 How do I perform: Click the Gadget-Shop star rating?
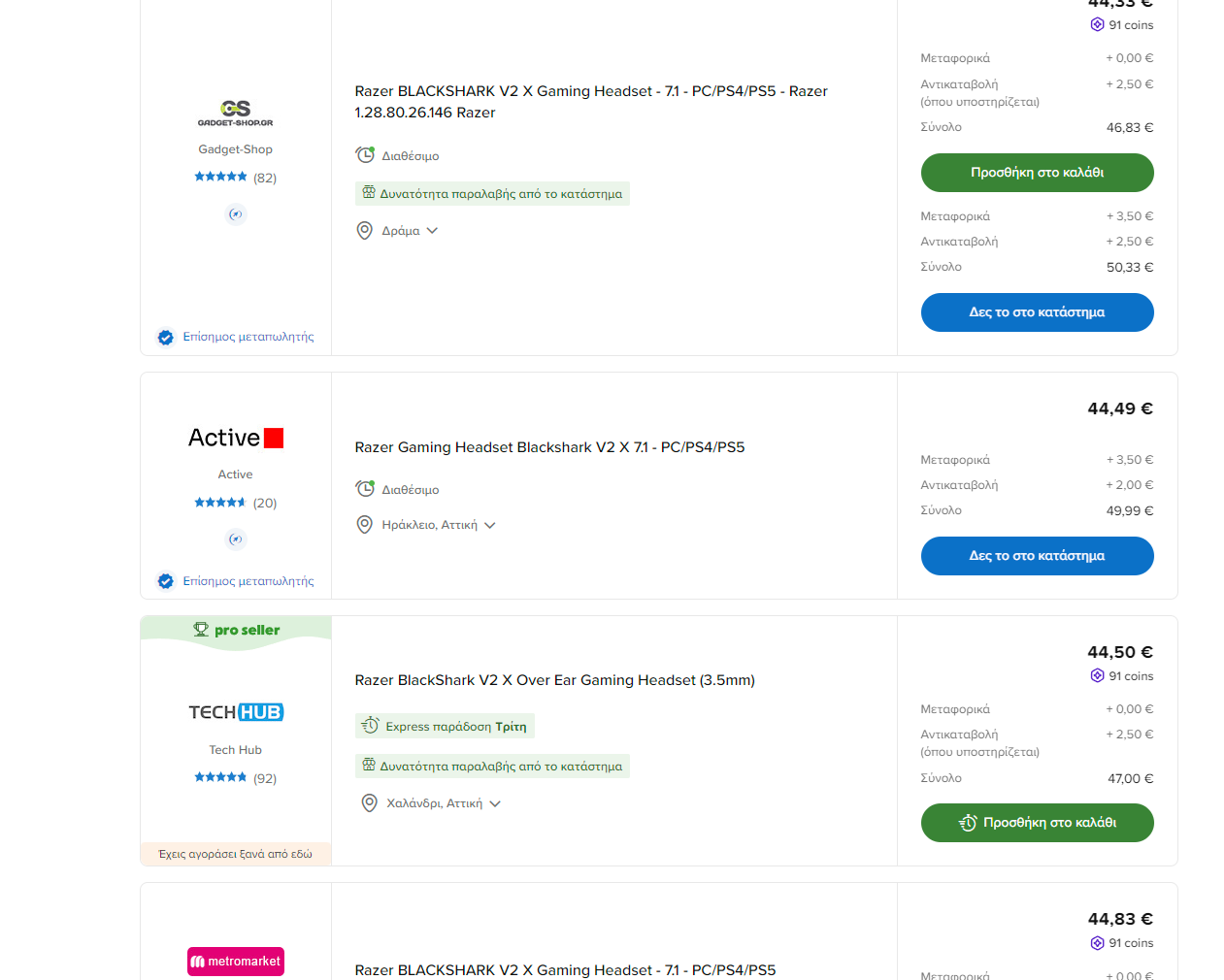pyautogui.click(x=220, y=177)
